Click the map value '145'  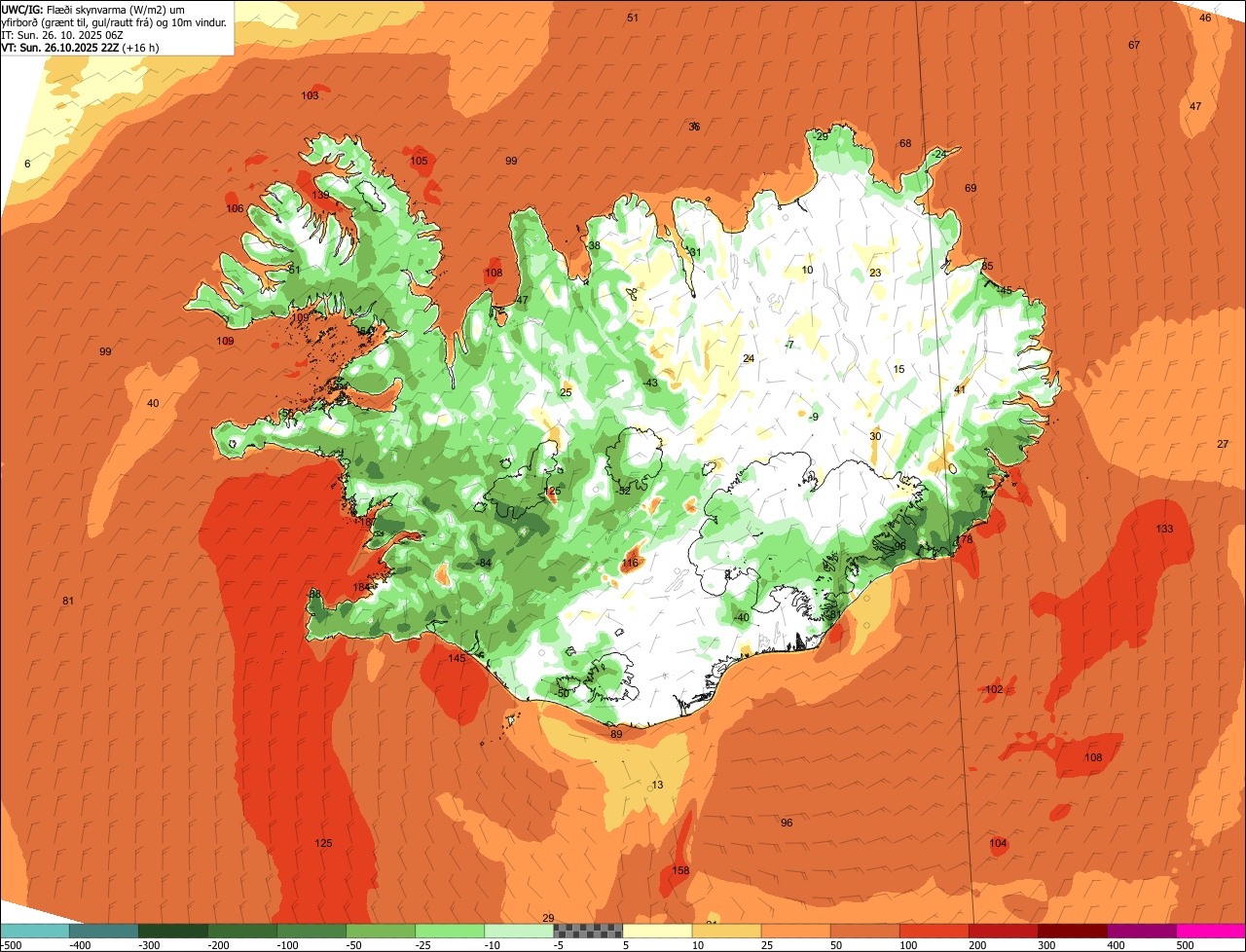click(x=457, y=658)
